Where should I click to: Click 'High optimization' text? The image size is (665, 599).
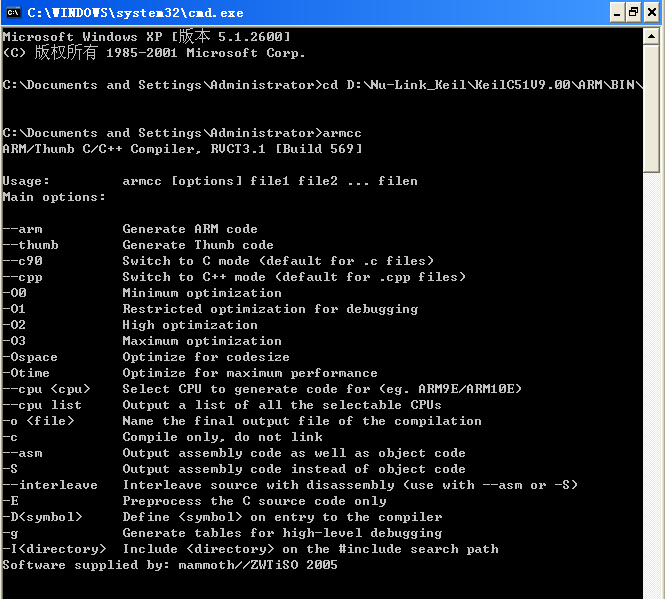click(x=190, y=325)
